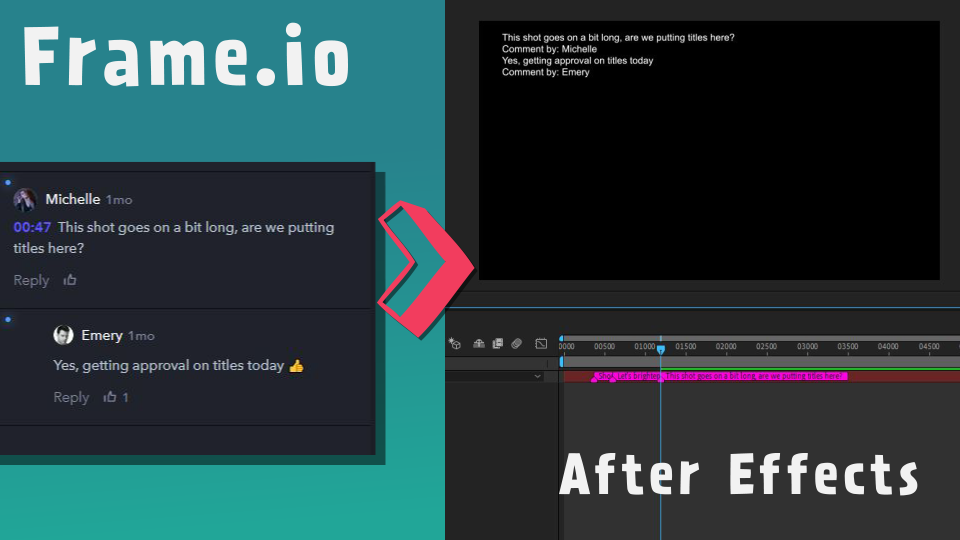Select the 'Let's brighten' layer marker
The image size is (960, 540).
tap(637, 376)
